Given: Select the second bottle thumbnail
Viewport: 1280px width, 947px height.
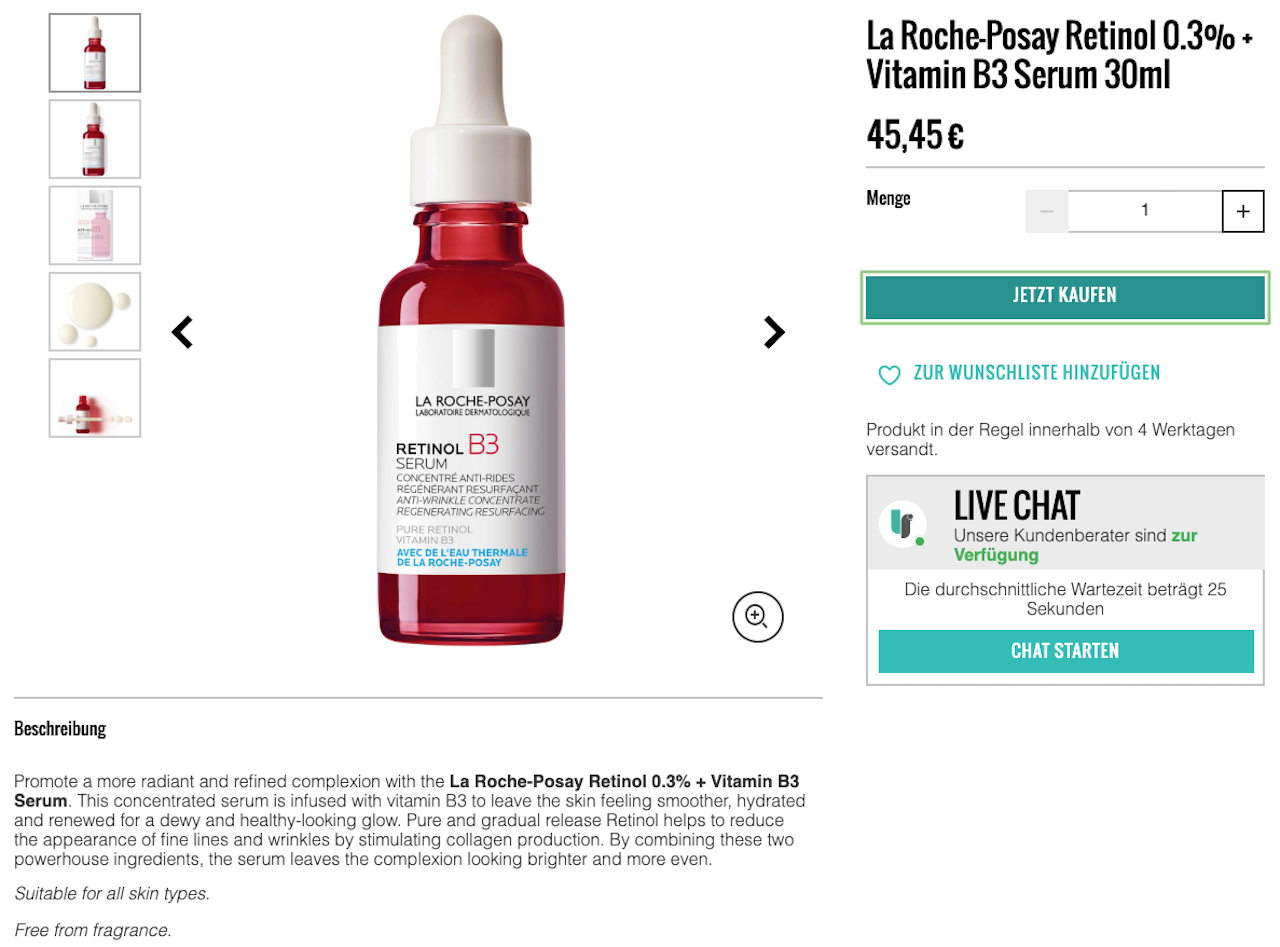Looking at the screenshot, I should pyautogui.click(x=95, y=139).
